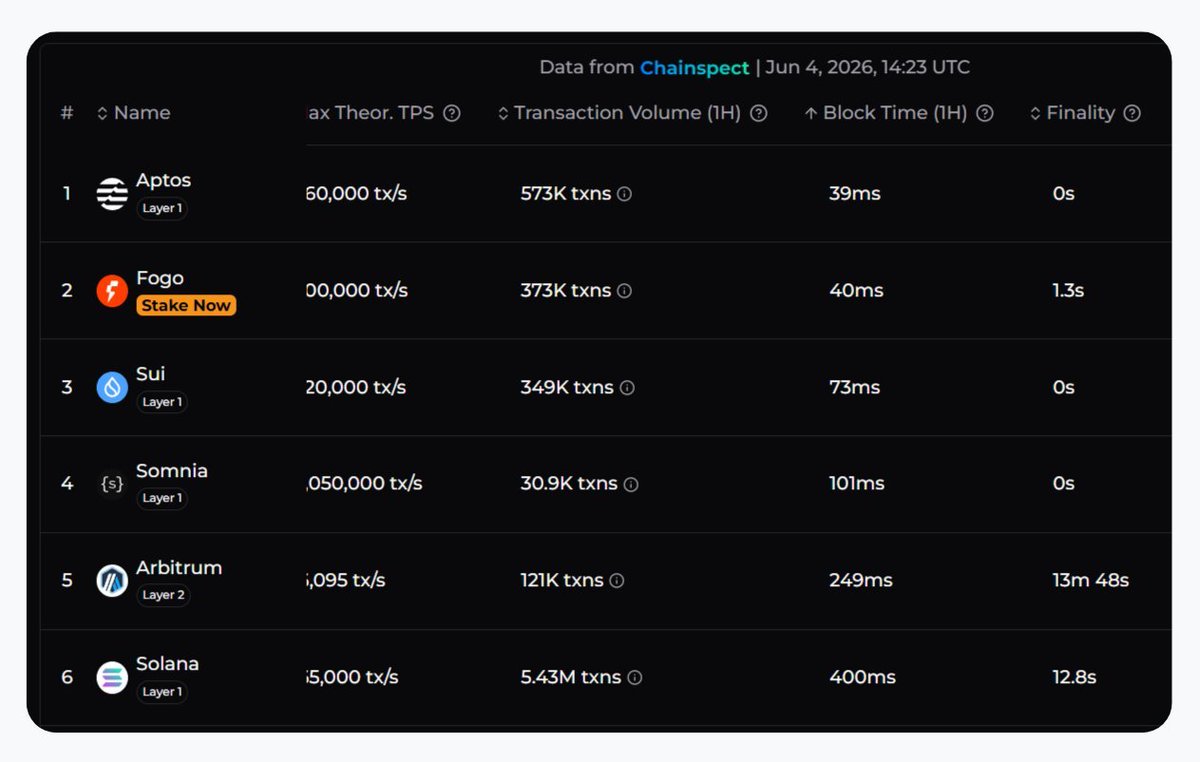Click the Fogo chain logo
The image size is (1200, 762).
112,290
